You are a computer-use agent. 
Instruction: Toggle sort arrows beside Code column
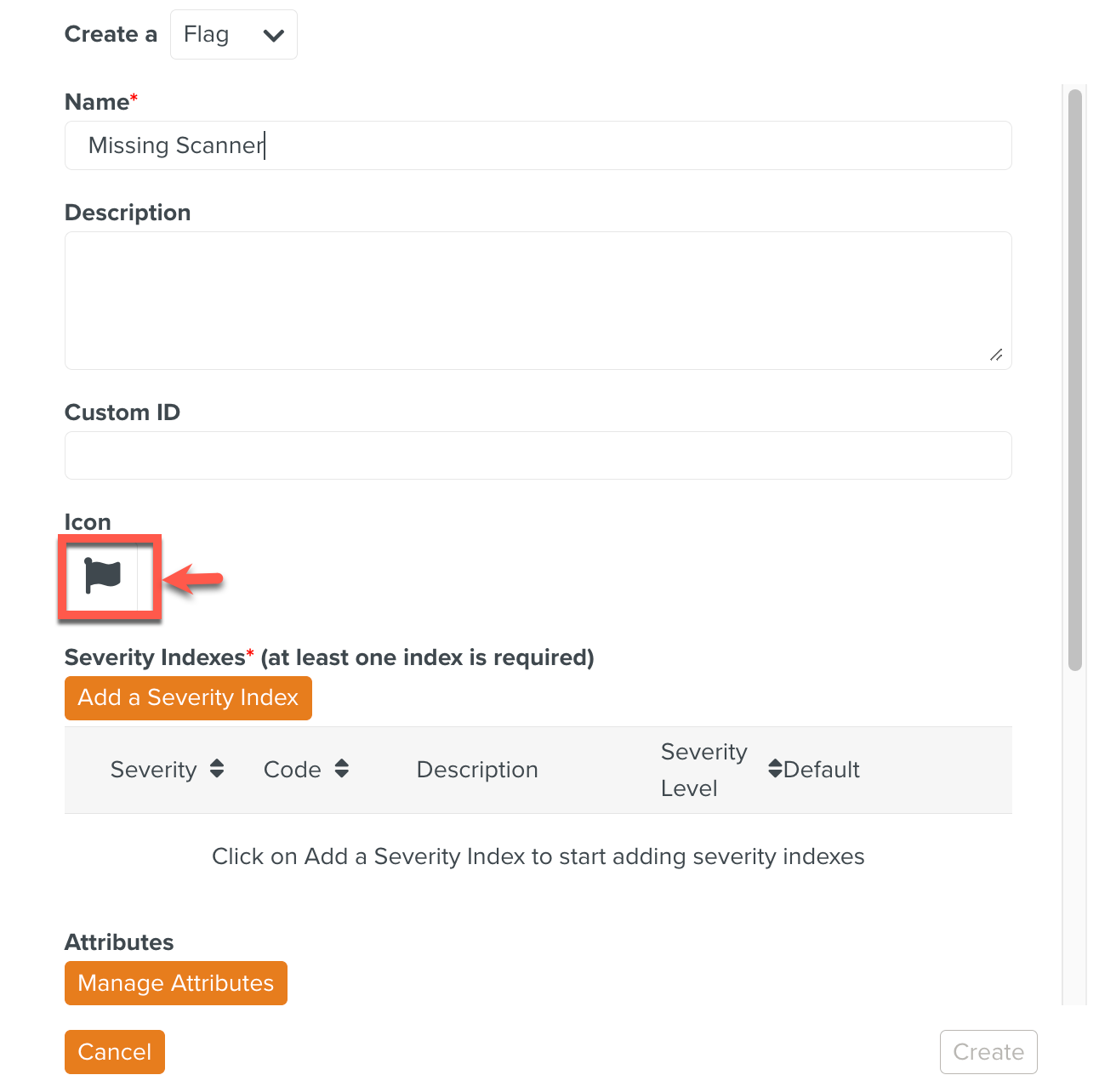(342, 769)
